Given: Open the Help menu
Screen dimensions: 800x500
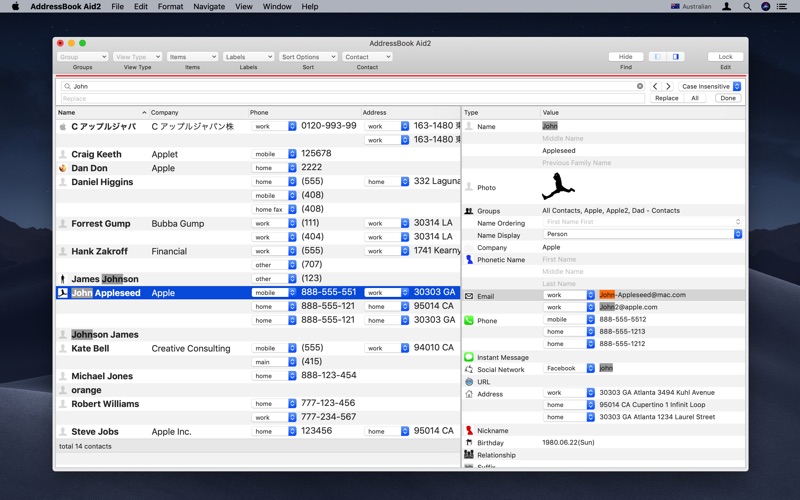Looking at the screenshot, I should point(310,7).
